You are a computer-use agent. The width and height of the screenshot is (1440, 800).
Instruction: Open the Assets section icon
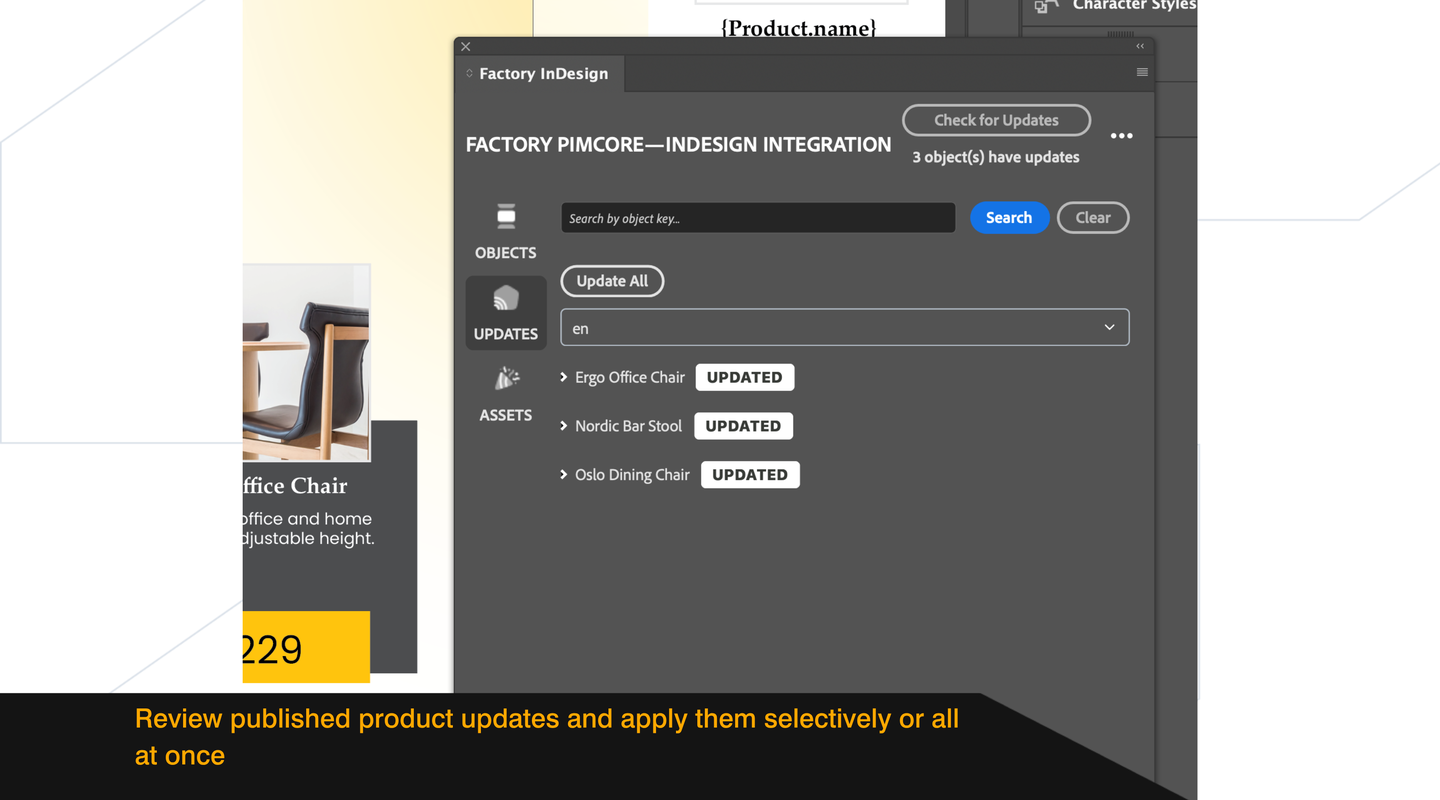pos(506,378)
